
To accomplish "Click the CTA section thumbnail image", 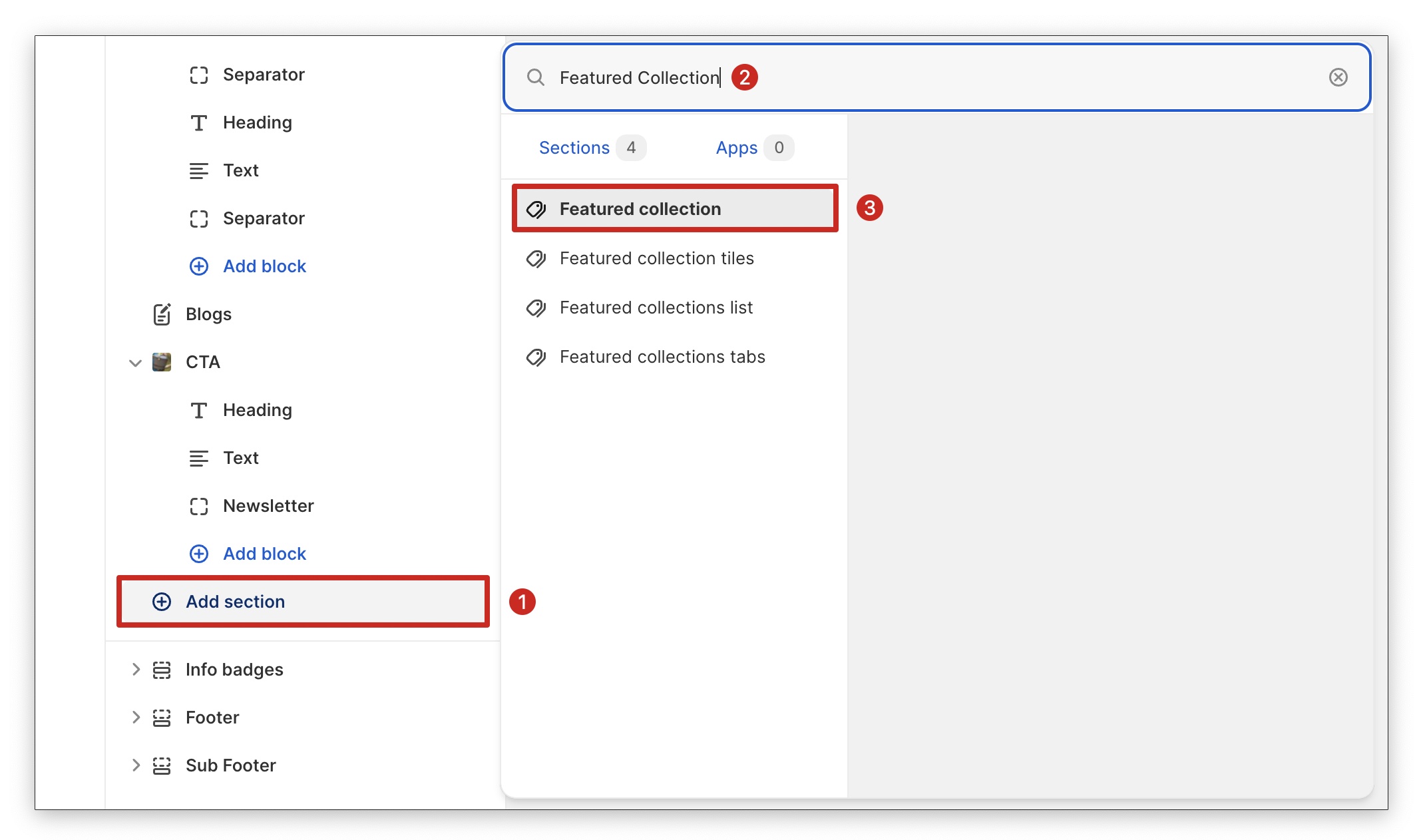I will click(x=162, y=362).
